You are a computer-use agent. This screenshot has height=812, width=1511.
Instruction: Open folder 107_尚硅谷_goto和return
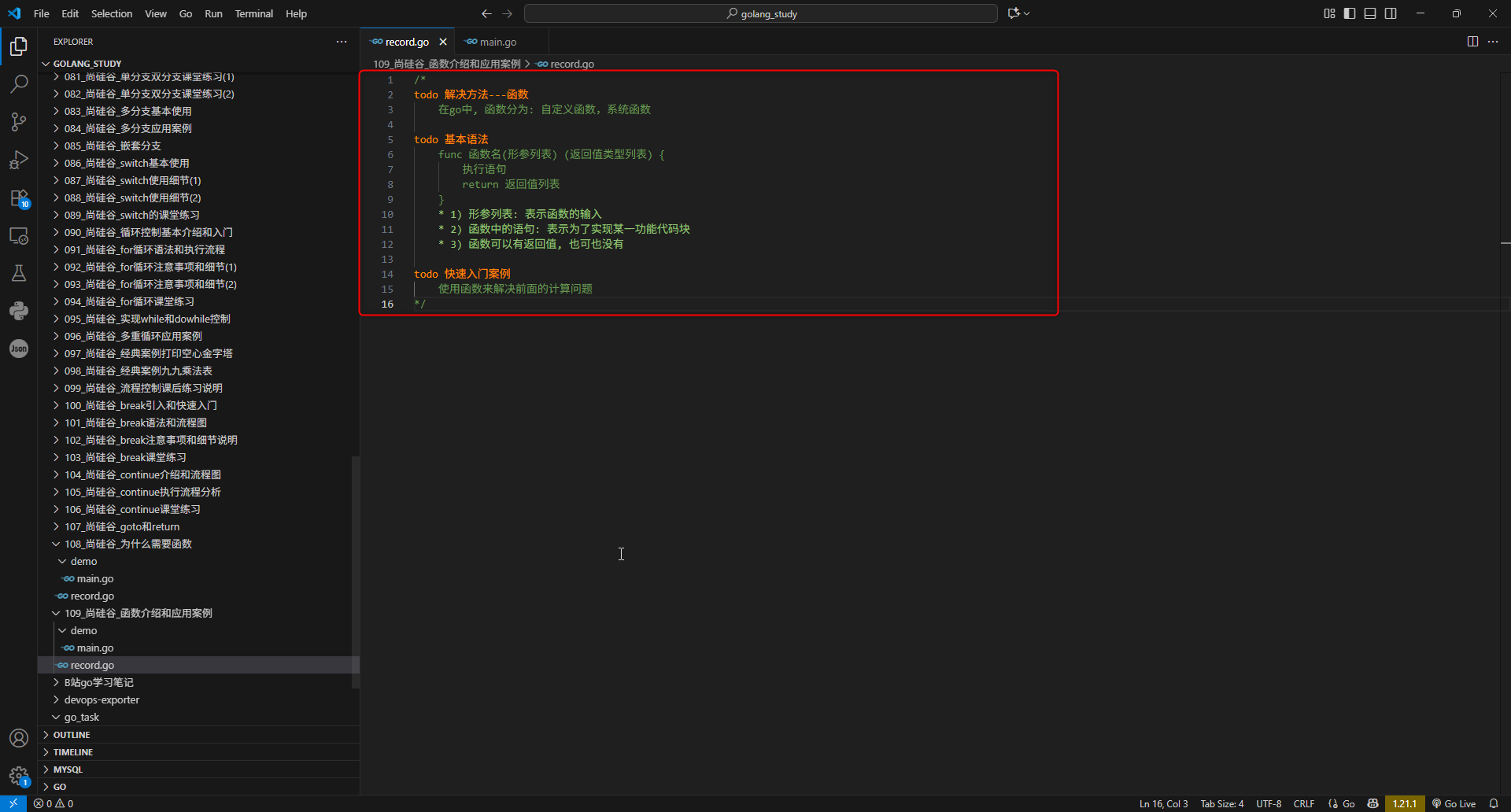pyautogui.click(x=198, y=526)
